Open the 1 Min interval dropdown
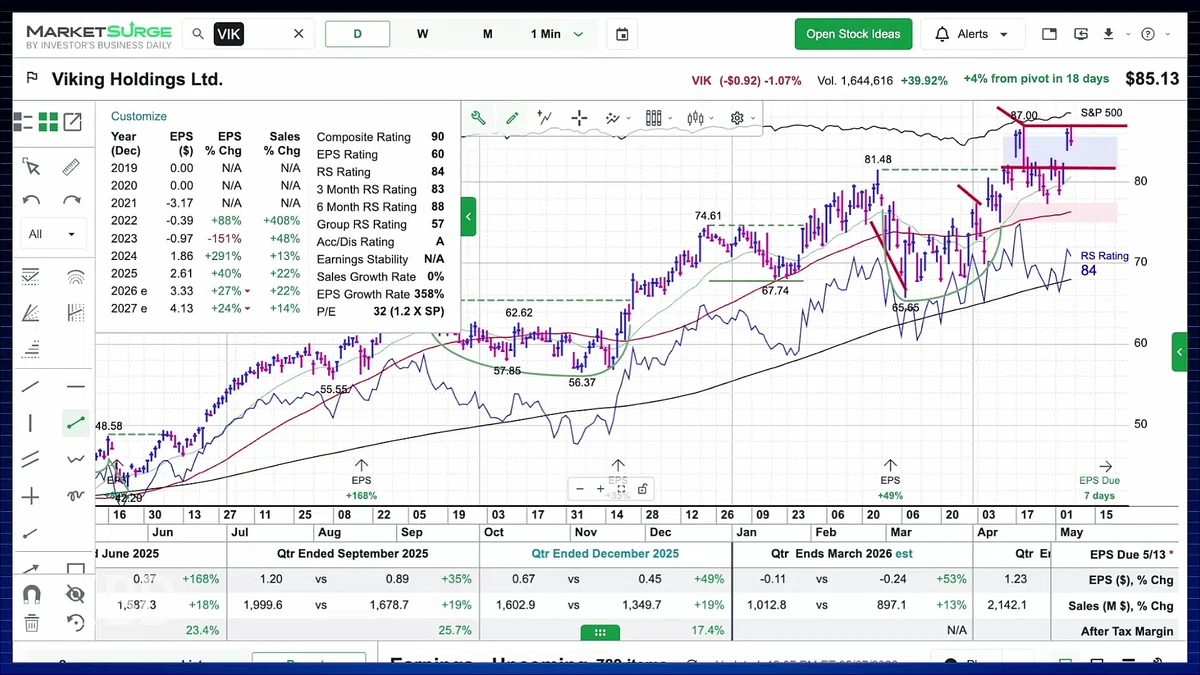The image size is (1200, 675). click(557, 34)
